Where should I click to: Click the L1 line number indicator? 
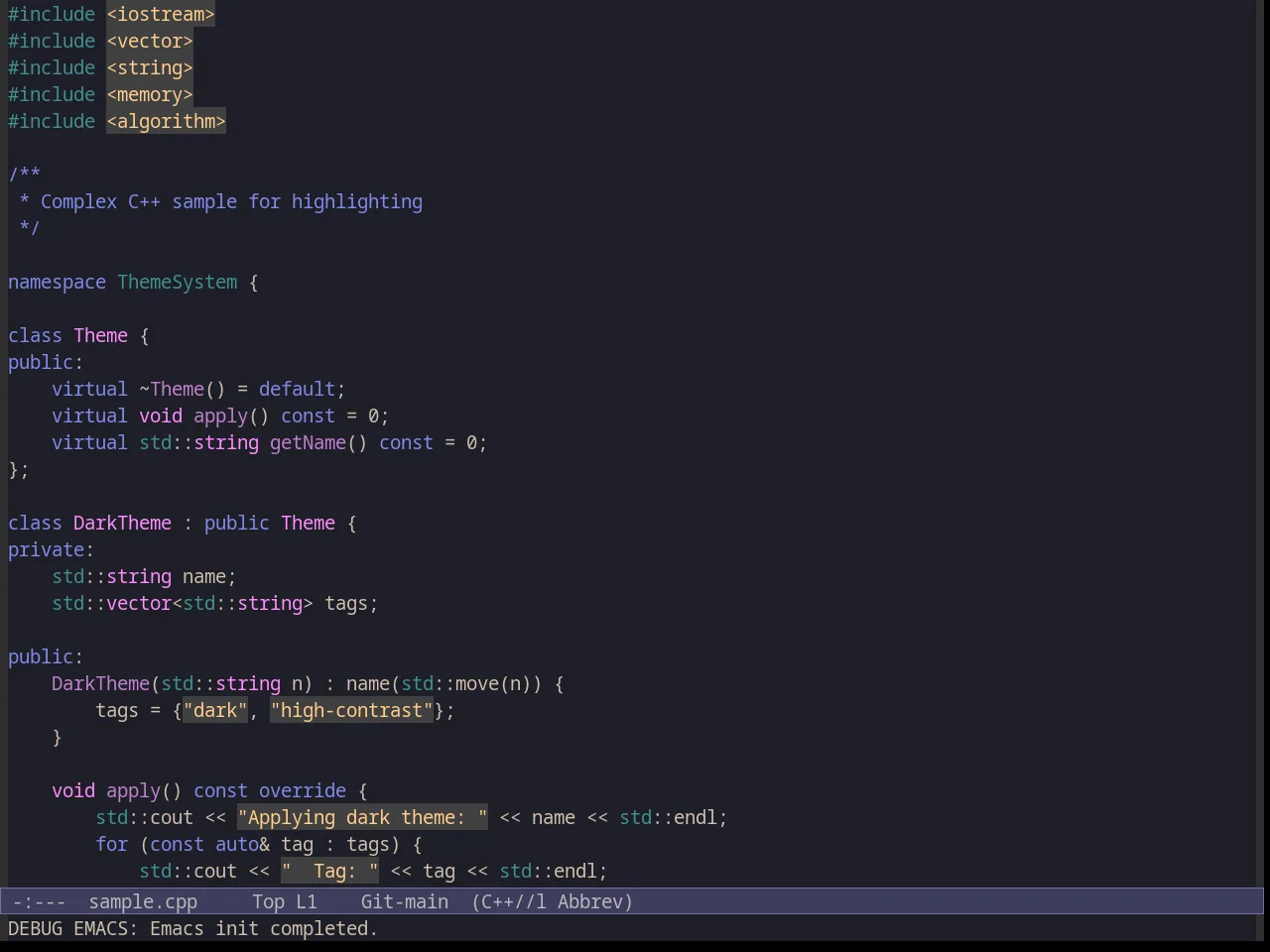(x=307, y=901)
